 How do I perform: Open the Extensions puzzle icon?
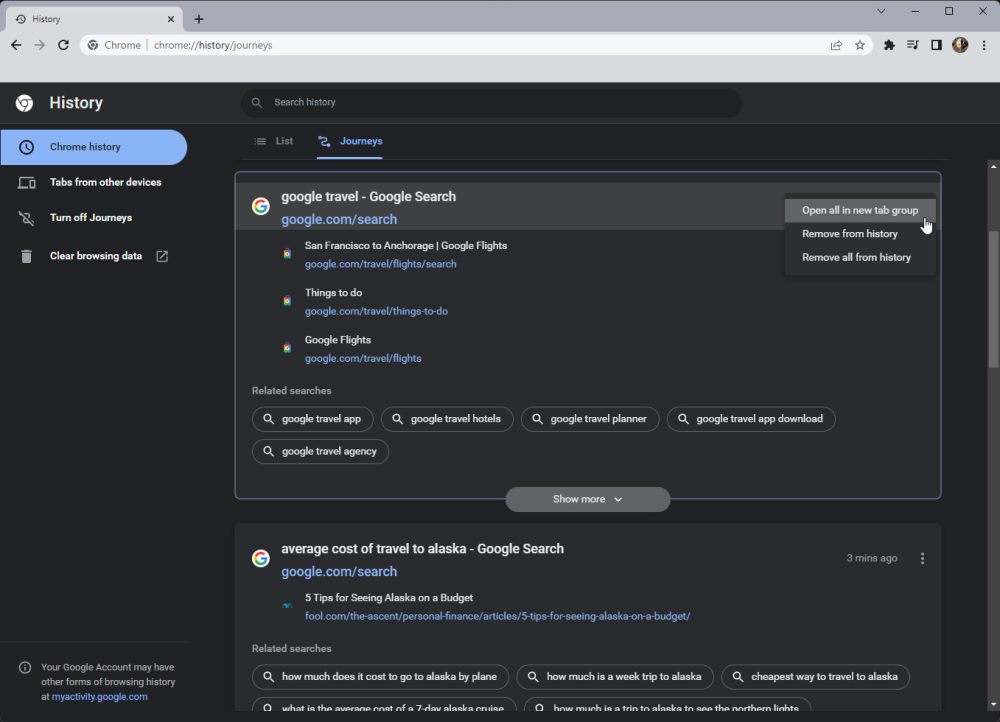pos(888,45)
